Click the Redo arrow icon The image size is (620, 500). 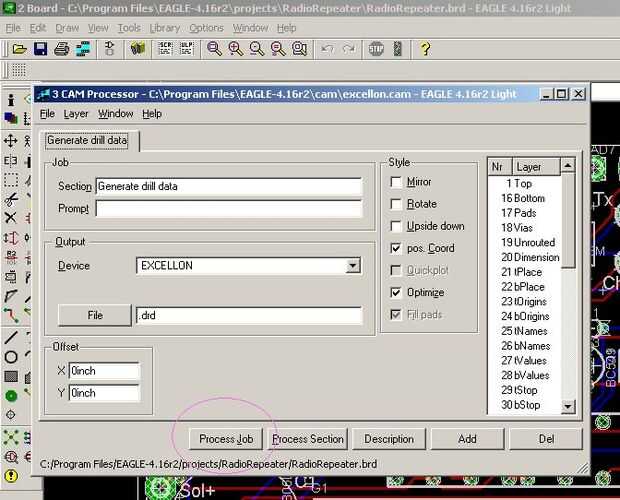348,49
